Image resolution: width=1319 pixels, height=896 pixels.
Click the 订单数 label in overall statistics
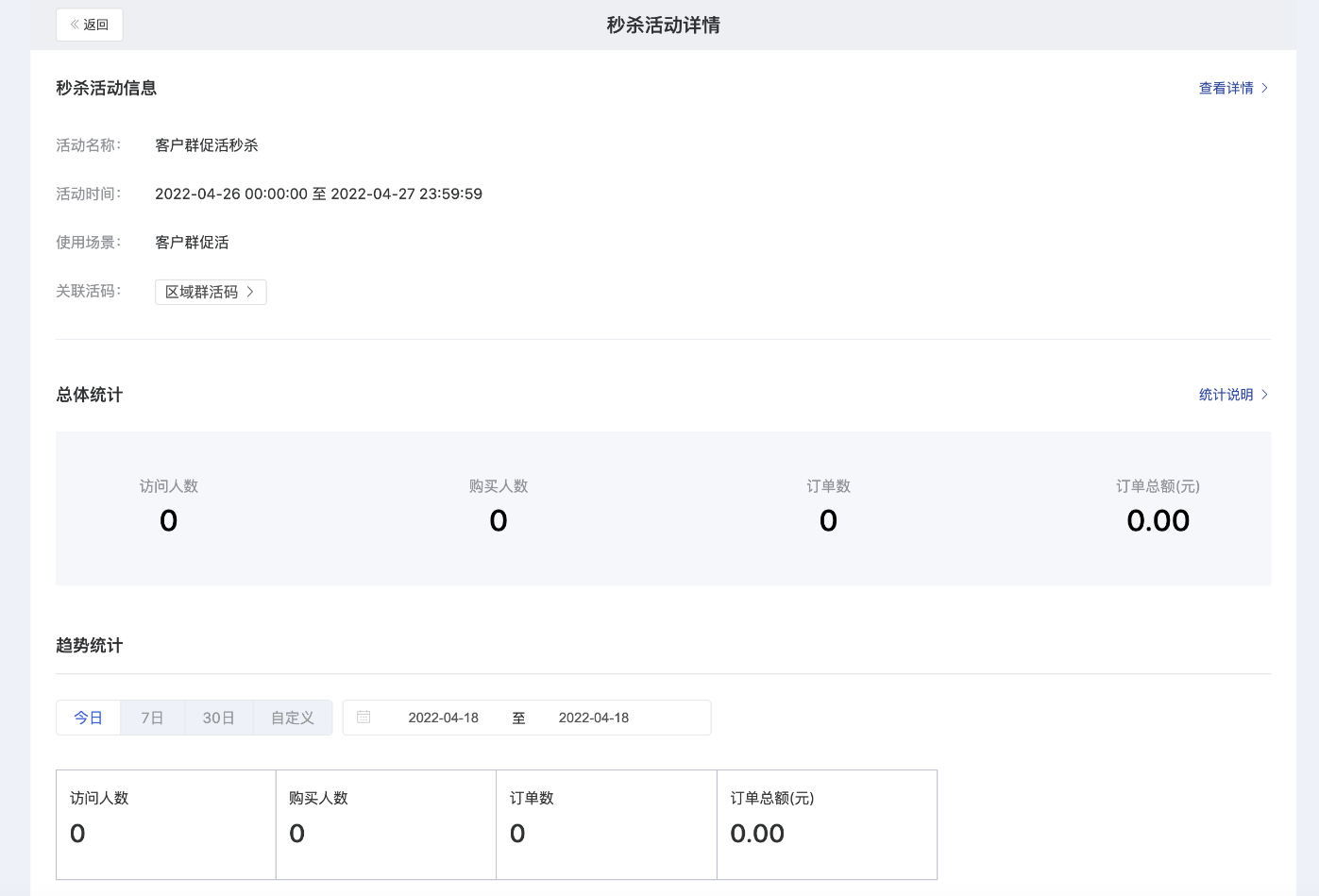(829, 486)
